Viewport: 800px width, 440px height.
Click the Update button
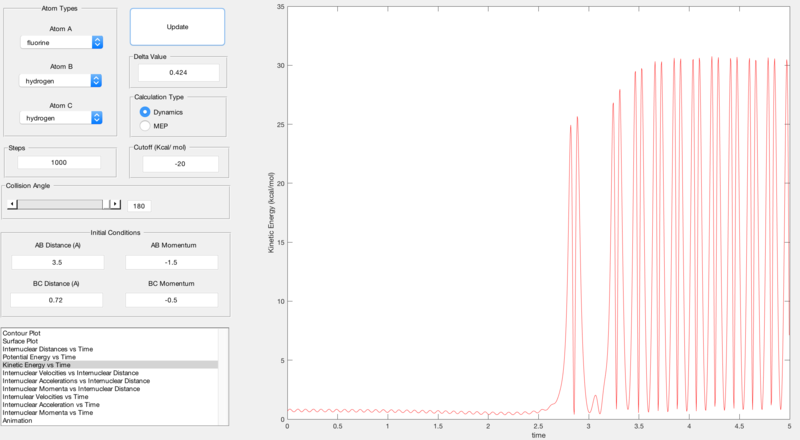click(x=177, y=27)
